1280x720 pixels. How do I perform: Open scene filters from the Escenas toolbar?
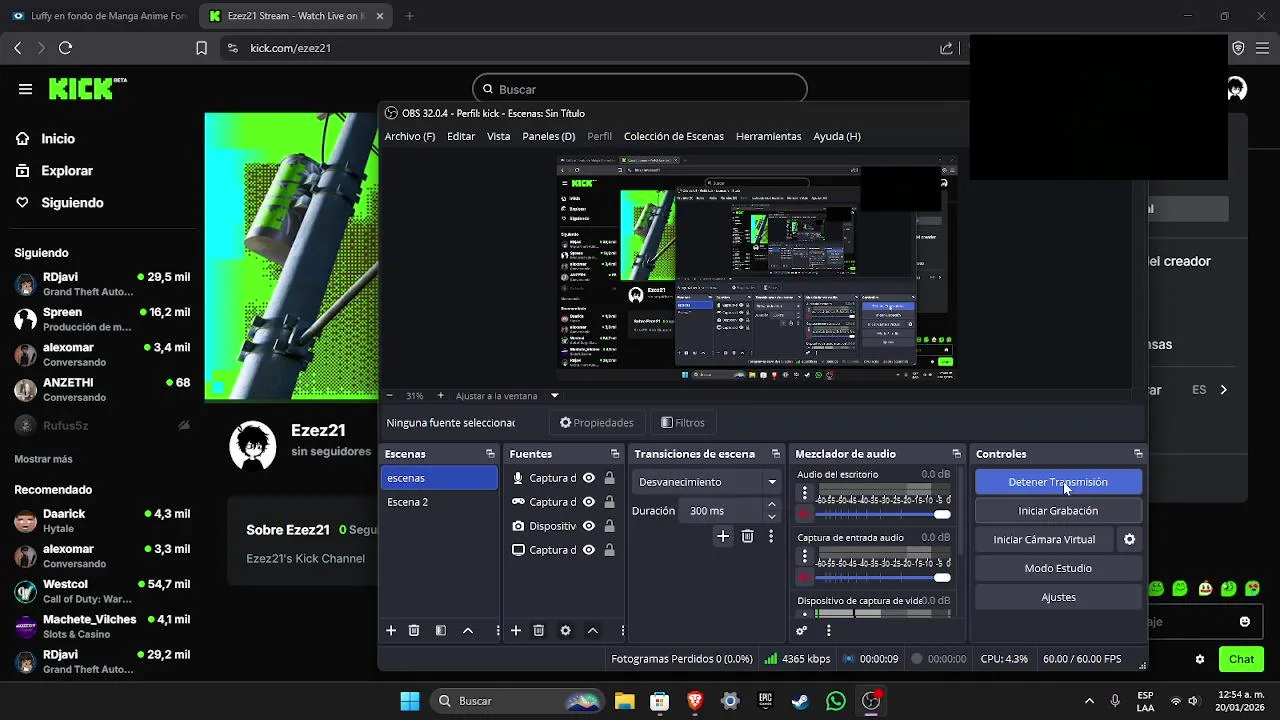(441, 631)
